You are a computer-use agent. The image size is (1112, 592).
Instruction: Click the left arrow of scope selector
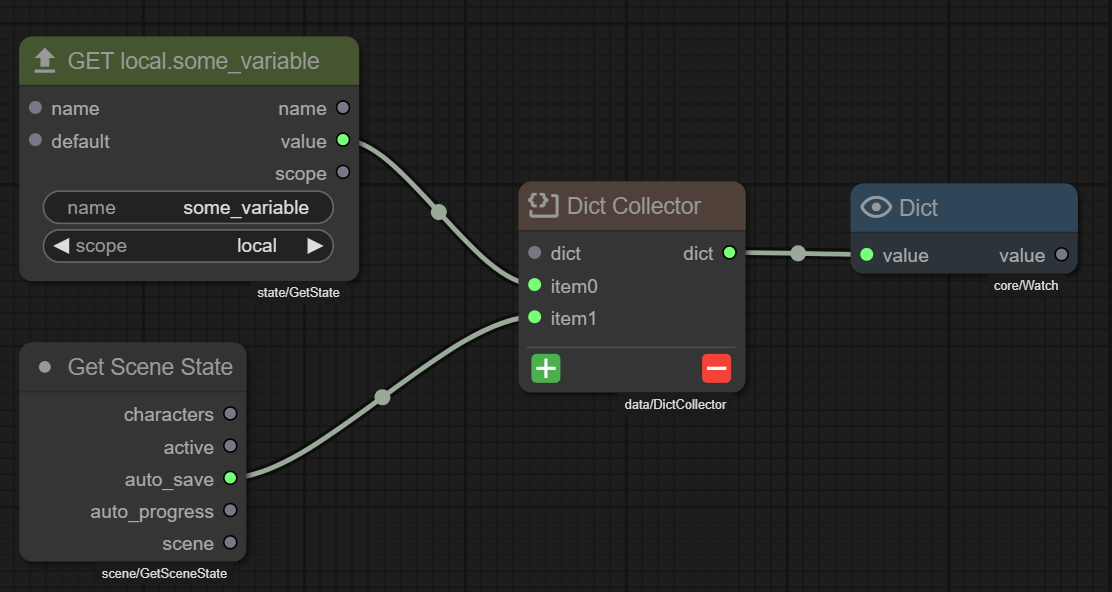(60, 245)
